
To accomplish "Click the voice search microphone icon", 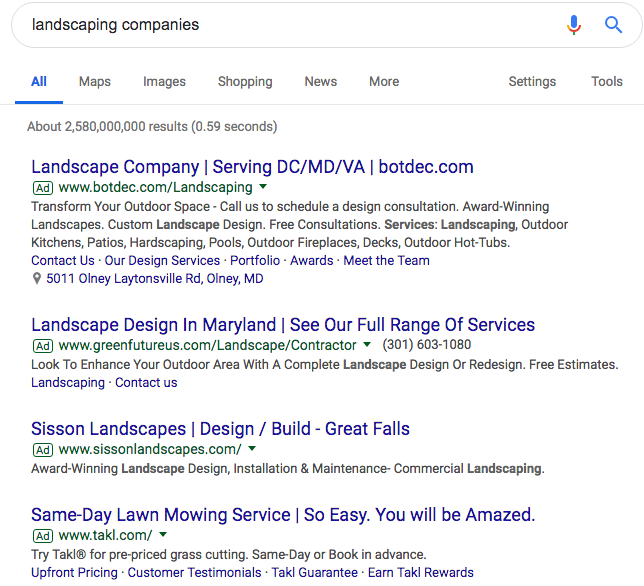I will point(574,25).
